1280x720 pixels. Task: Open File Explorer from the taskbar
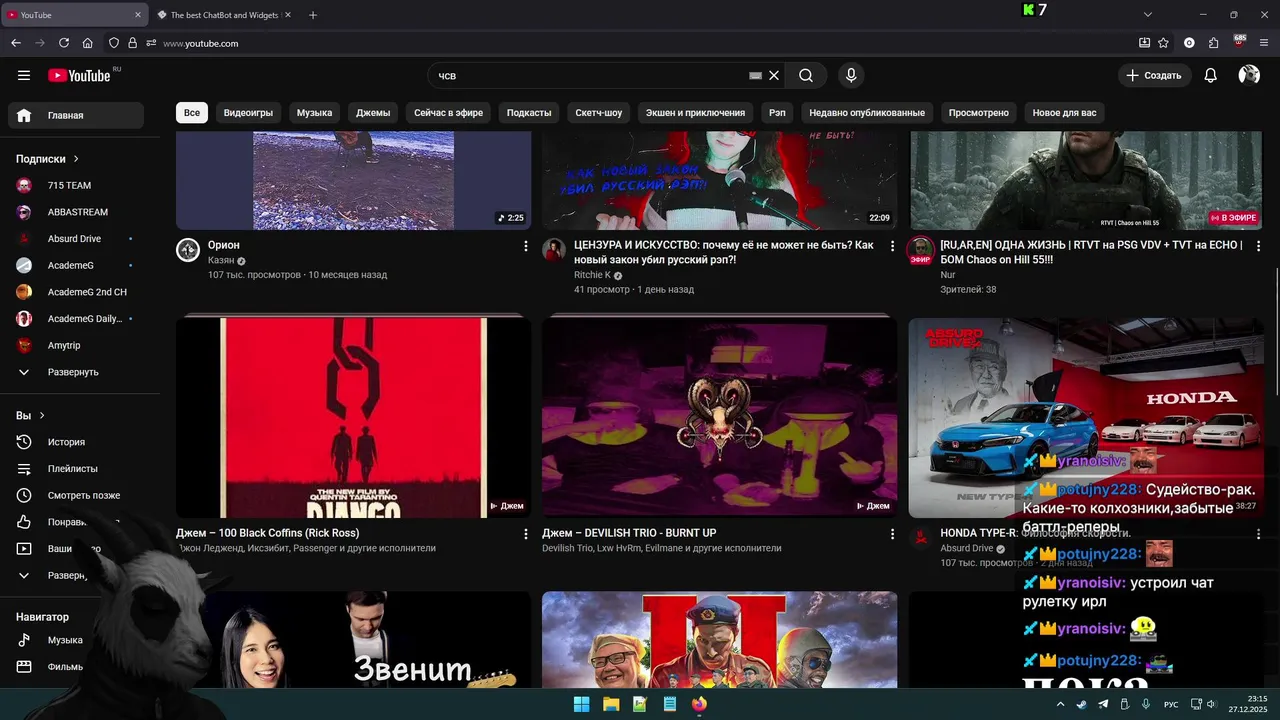click(611, 704)
